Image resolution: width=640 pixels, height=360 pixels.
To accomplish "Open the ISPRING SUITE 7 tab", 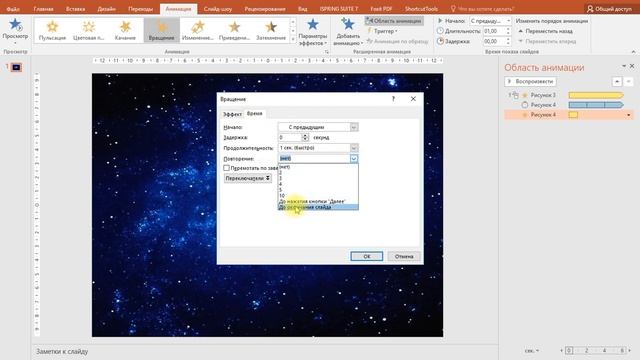I will click(339, 9).
